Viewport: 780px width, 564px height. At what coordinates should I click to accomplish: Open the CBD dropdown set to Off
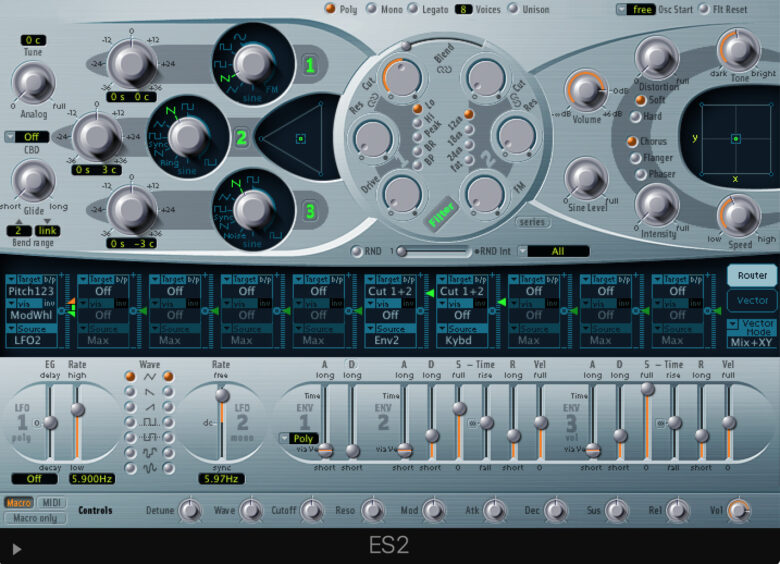click(x=27, y=137)
